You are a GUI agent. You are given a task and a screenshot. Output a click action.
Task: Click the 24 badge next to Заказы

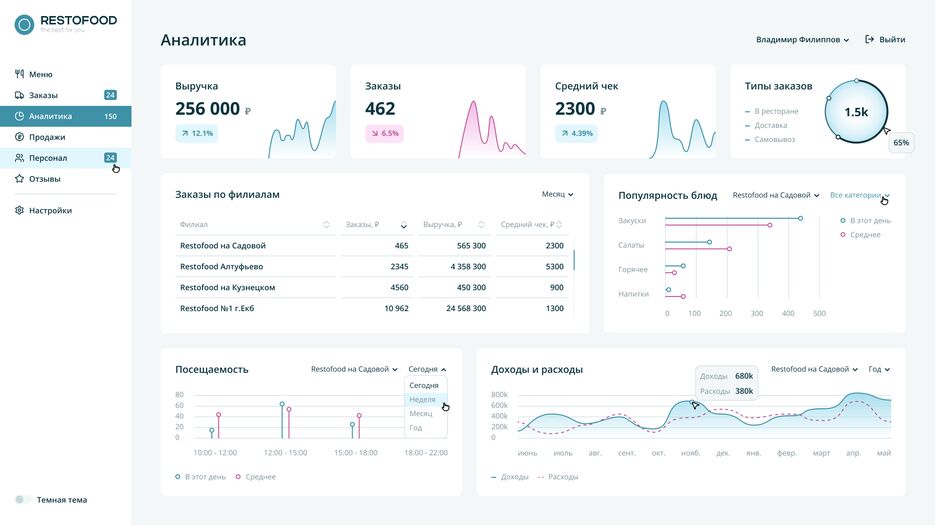pyautogui.click(x=110, y=95)
